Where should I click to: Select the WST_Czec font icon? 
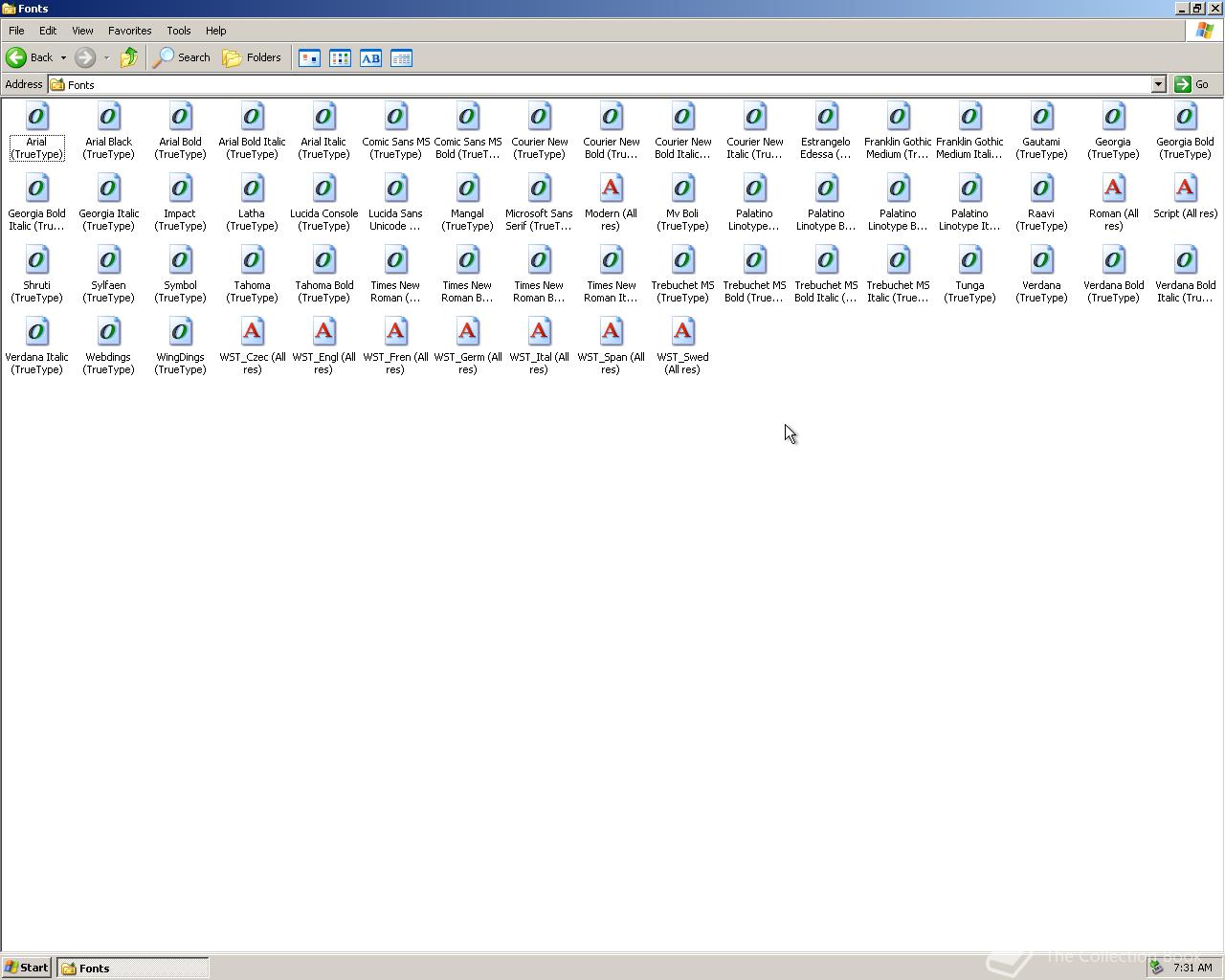(252, 332)
